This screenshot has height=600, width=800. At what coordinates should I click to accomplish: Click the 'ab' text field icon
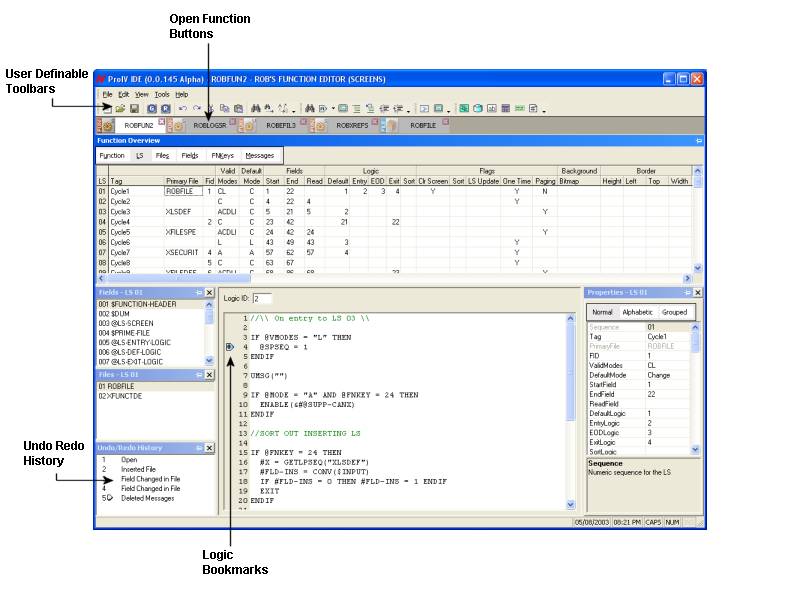point(492,109)
